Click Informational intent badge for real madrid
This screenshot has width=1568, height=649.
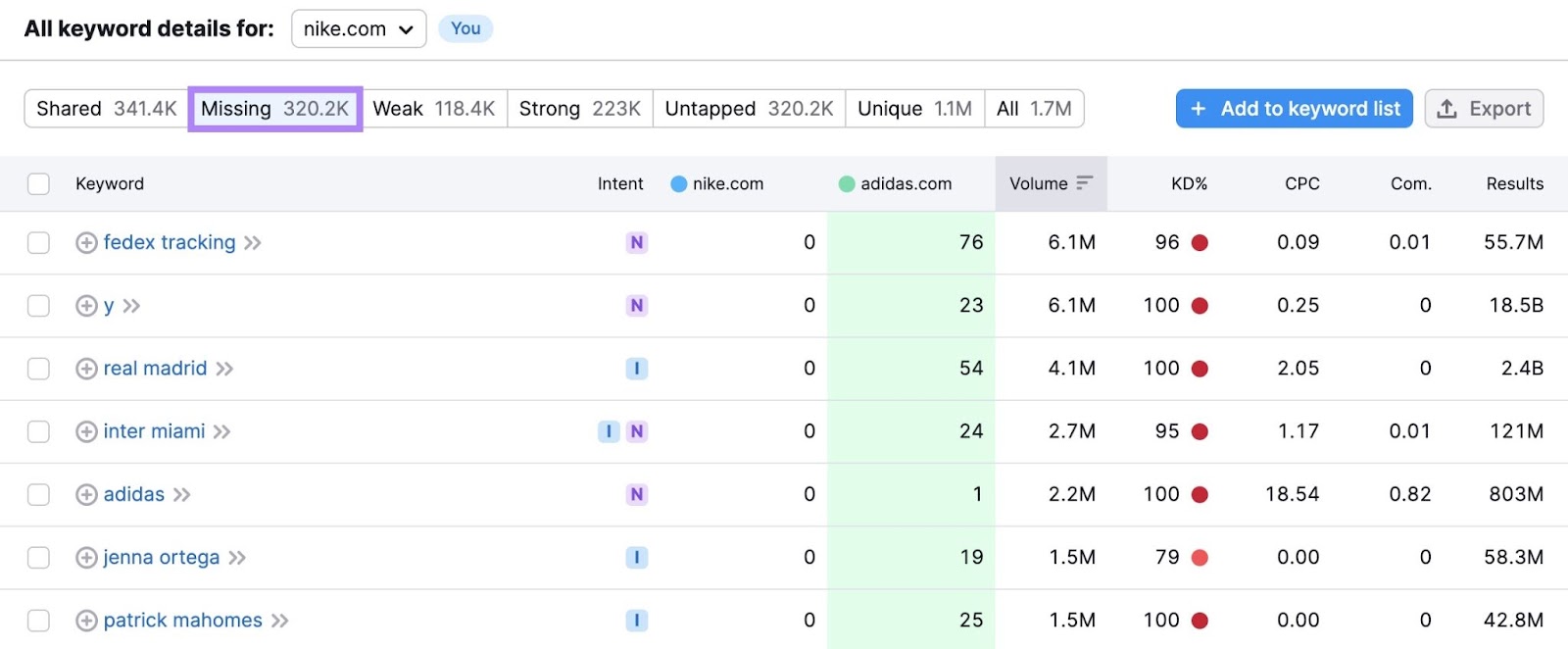pyautogui.click(x=637, y=369)
